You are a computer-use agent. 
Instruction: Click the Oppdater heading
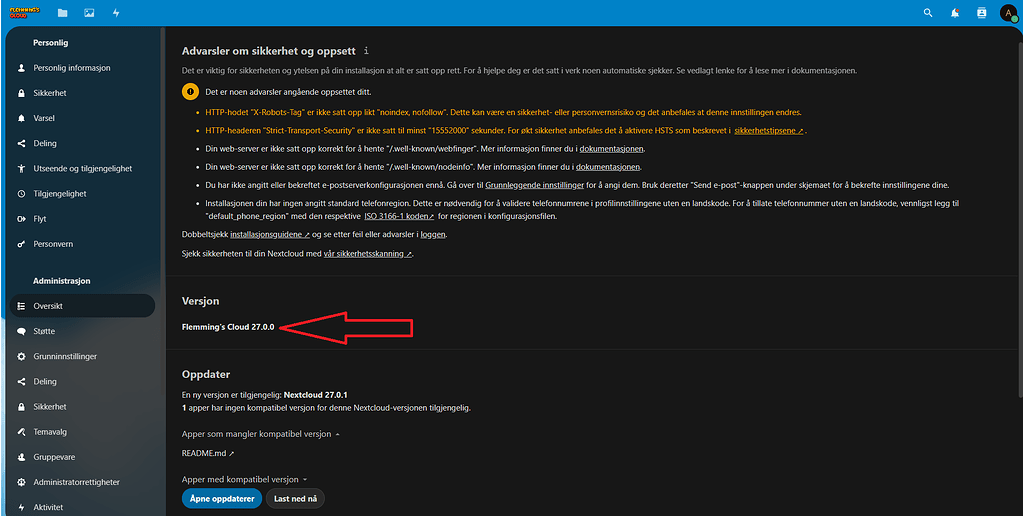(x=206, y=374)
